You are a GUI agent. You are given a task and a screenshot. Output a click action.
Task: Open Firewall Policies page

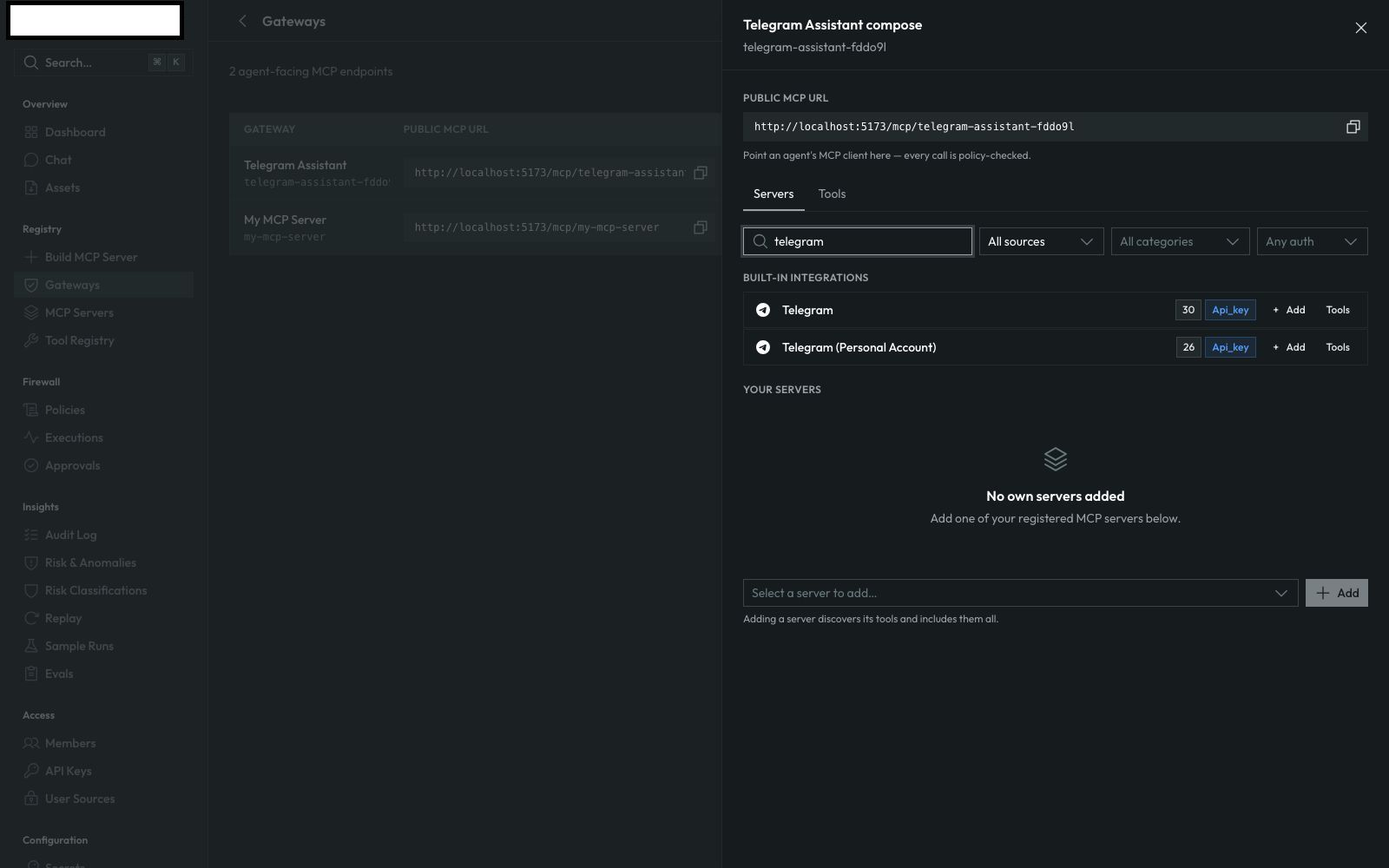(103, 410)
